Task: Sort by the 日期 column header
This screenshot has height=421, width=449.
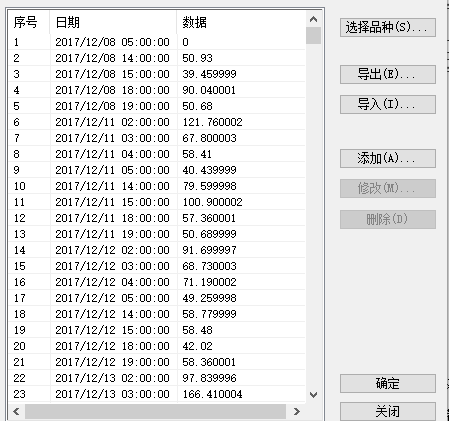Action: tap(113, 22)
